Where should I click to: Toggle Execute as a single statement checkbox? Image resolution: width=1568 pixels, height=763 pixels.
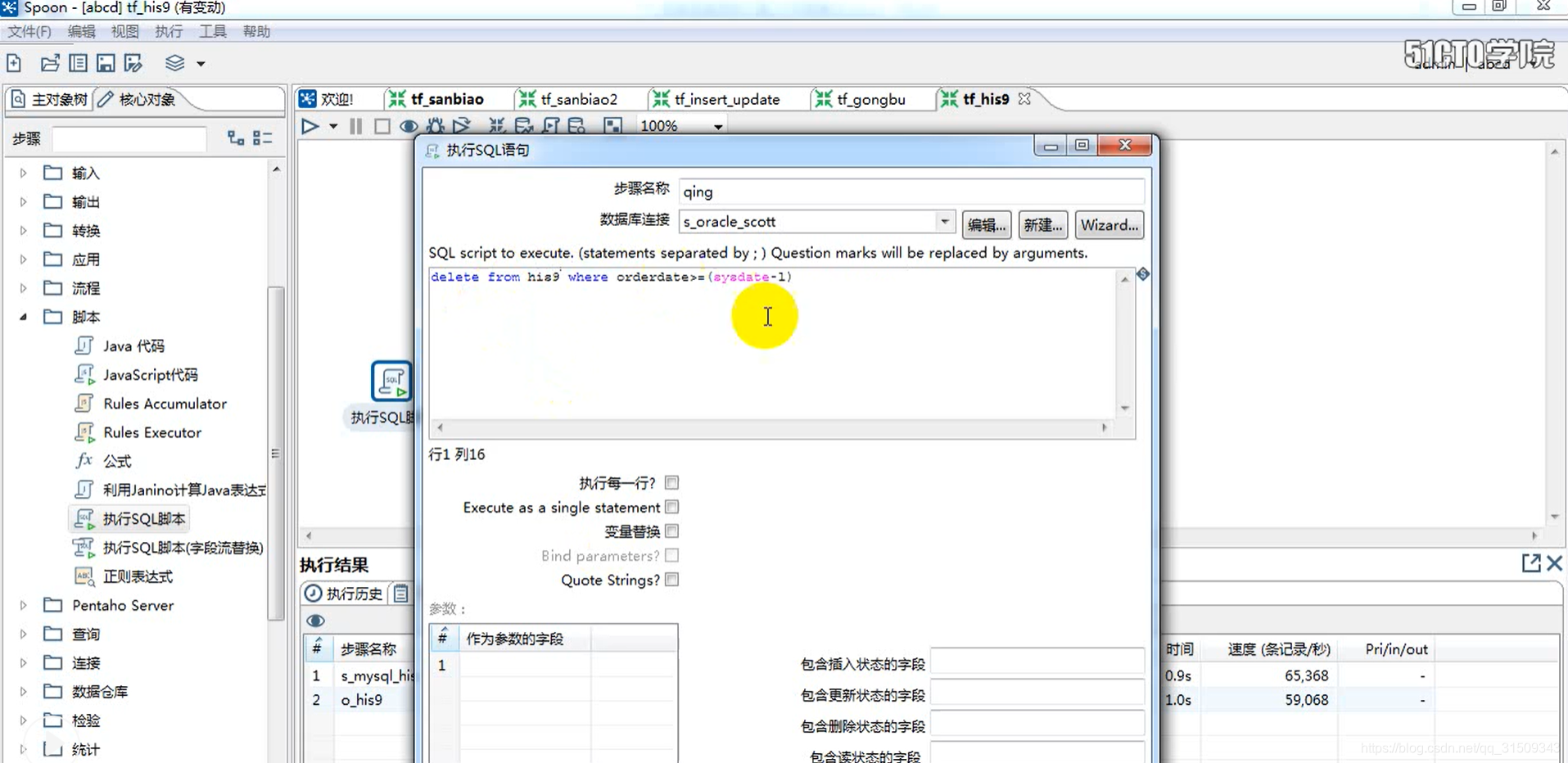(671, 508)
